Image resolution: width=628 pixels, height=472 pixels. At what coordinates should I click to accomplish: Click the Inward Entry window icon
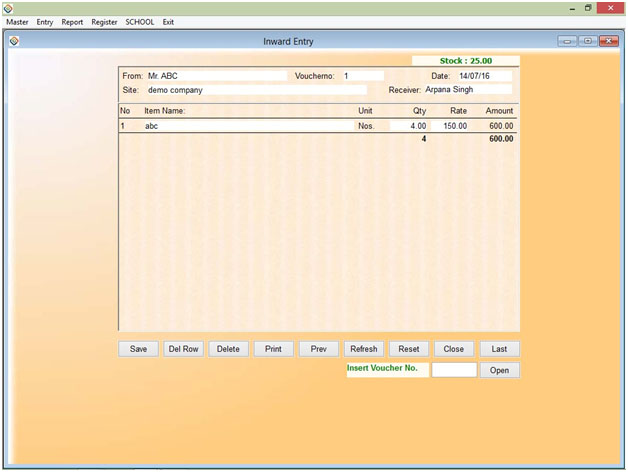14,41
